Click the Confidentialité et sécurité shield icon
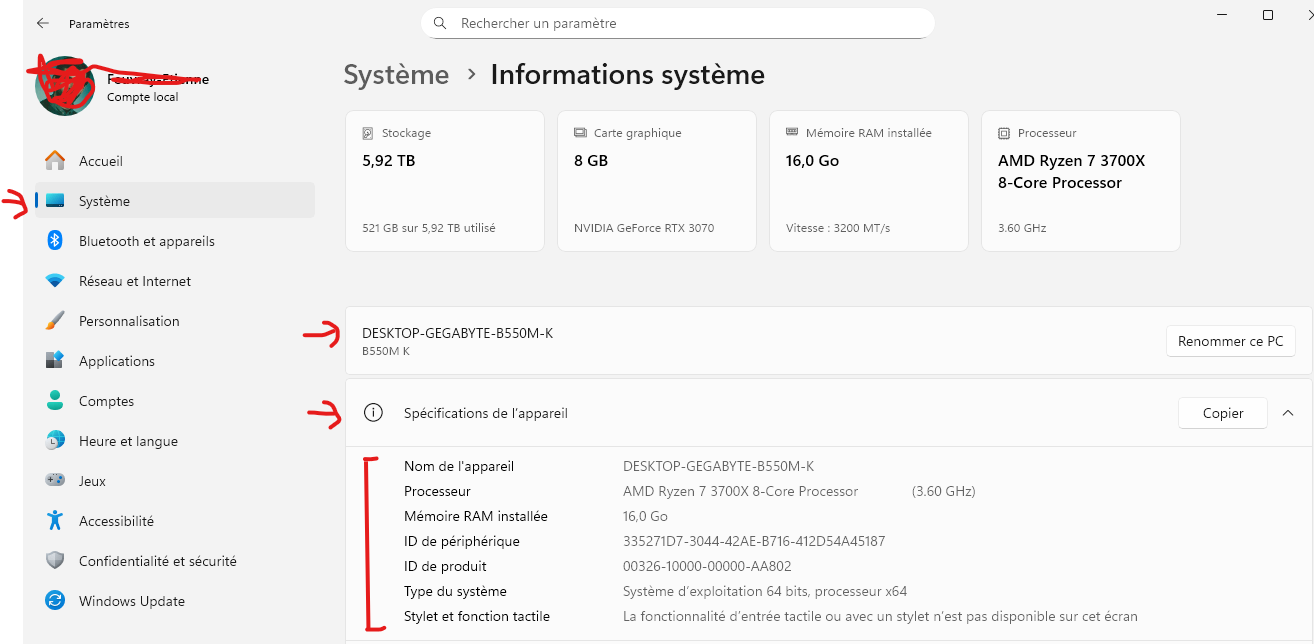Viewport: 1314px width, 644px height. pos(55,561)
